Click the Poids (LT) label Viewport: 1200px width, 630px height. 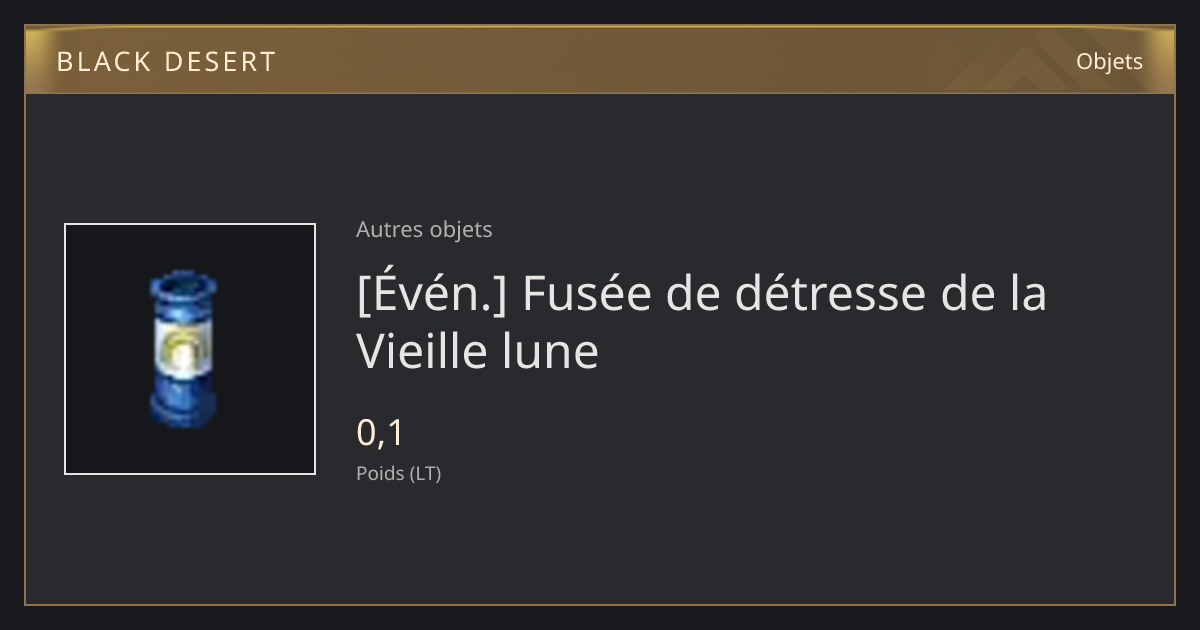[398, 473]
